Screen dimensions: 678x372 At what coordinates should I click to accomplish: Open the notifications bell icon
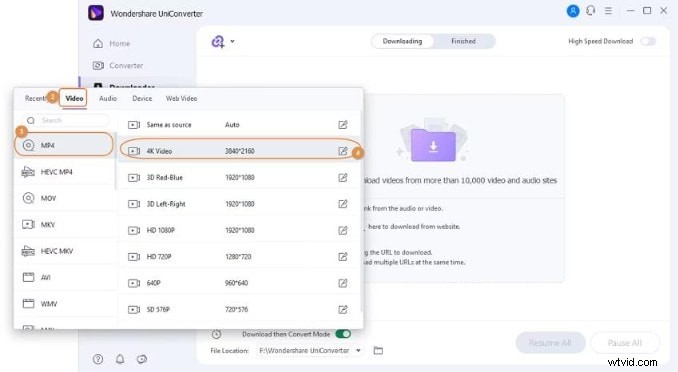(120, 359)
